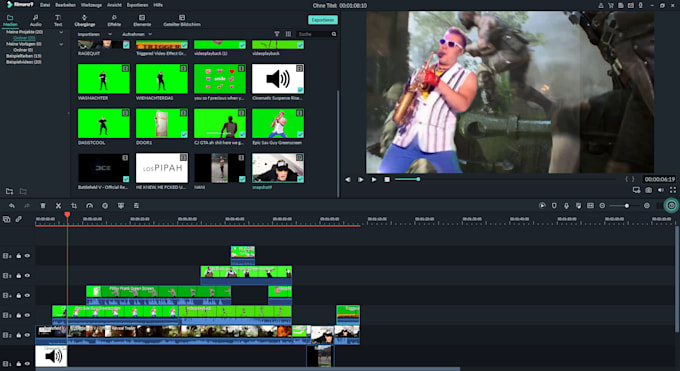Click the preview scrubber handle

point(418,179)
